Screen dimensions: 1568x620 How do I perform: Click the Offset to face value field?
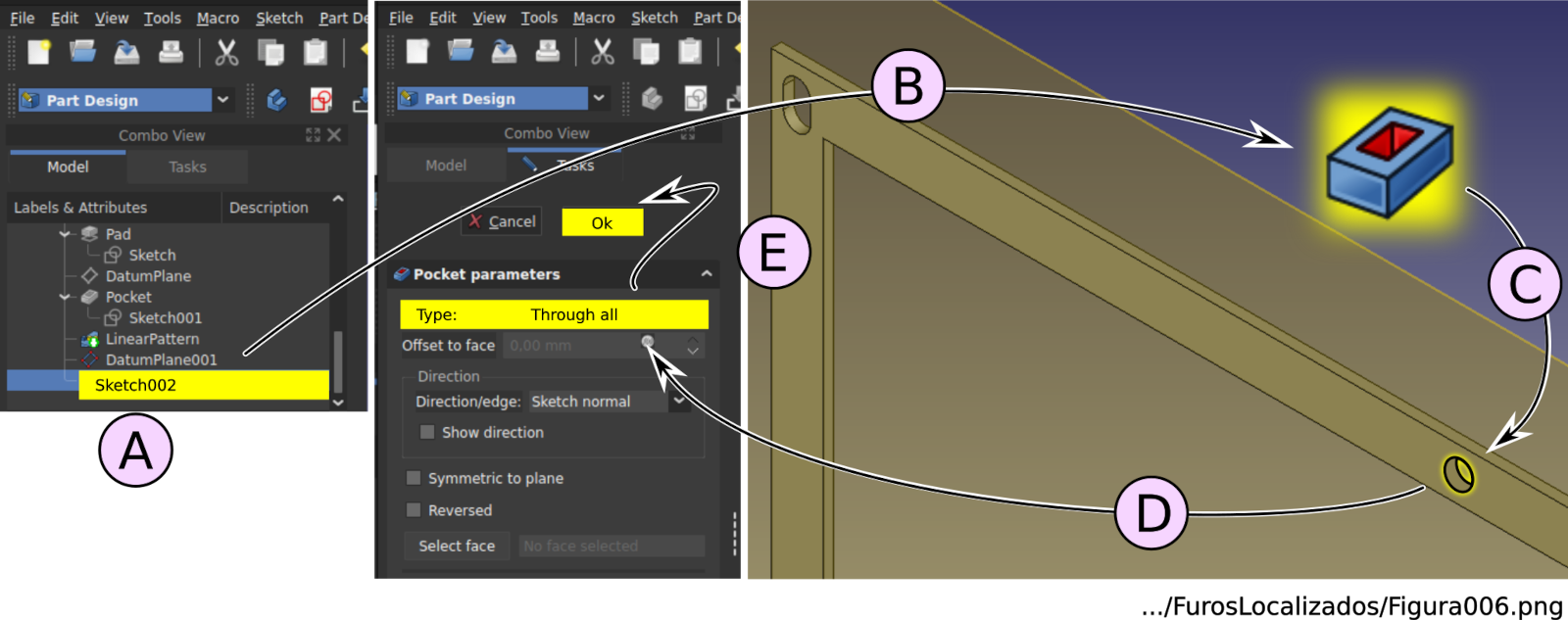593,345
